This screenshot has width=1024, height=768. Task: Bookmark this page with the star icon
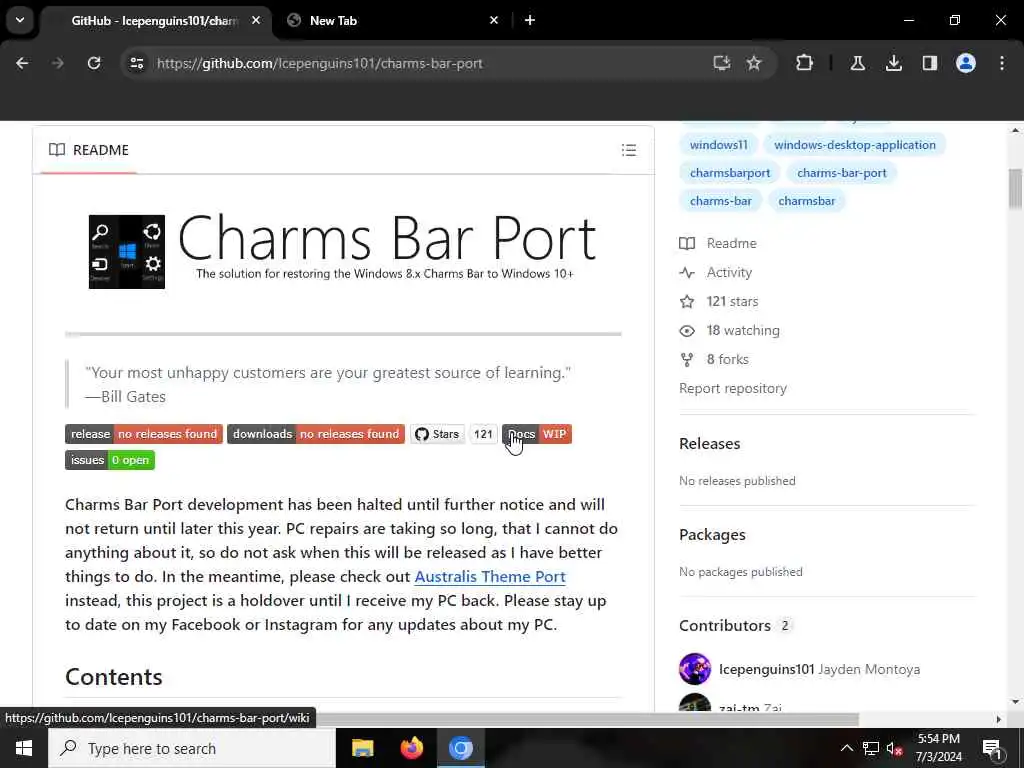click(754, 63)
